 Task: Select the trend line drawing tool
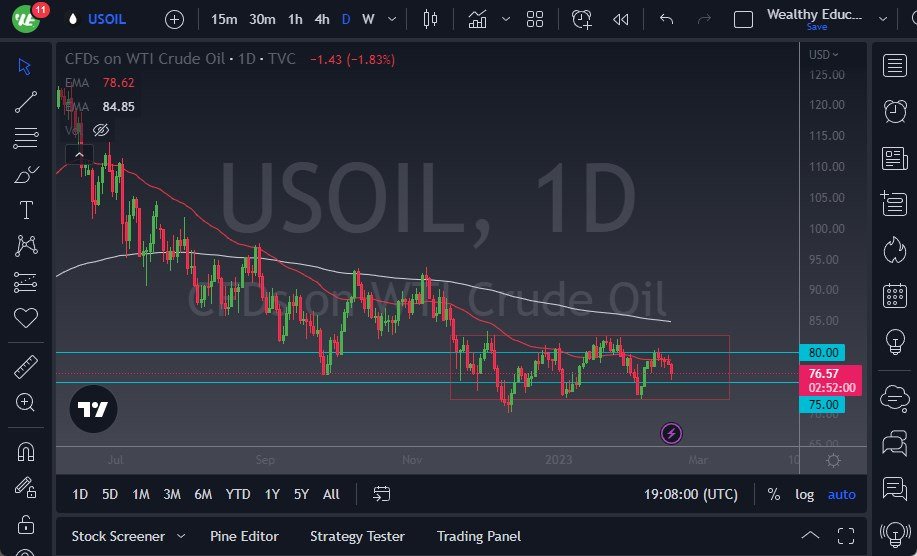pyautogui.click(x=26, y=101)
